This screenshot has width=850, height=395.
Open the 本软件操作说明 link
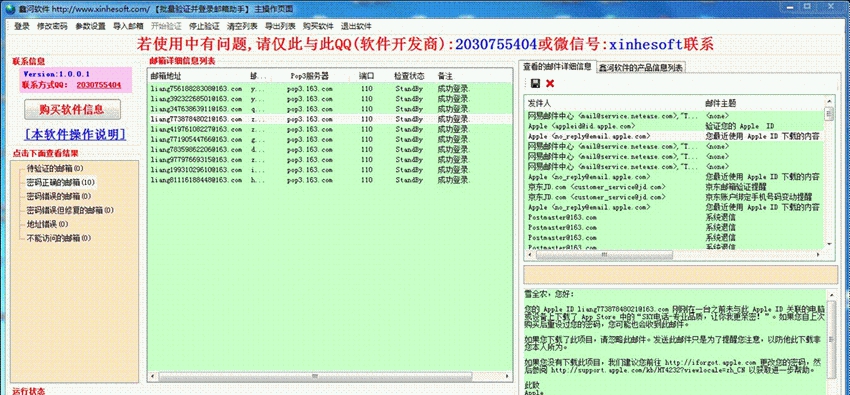tap(75, 134)
